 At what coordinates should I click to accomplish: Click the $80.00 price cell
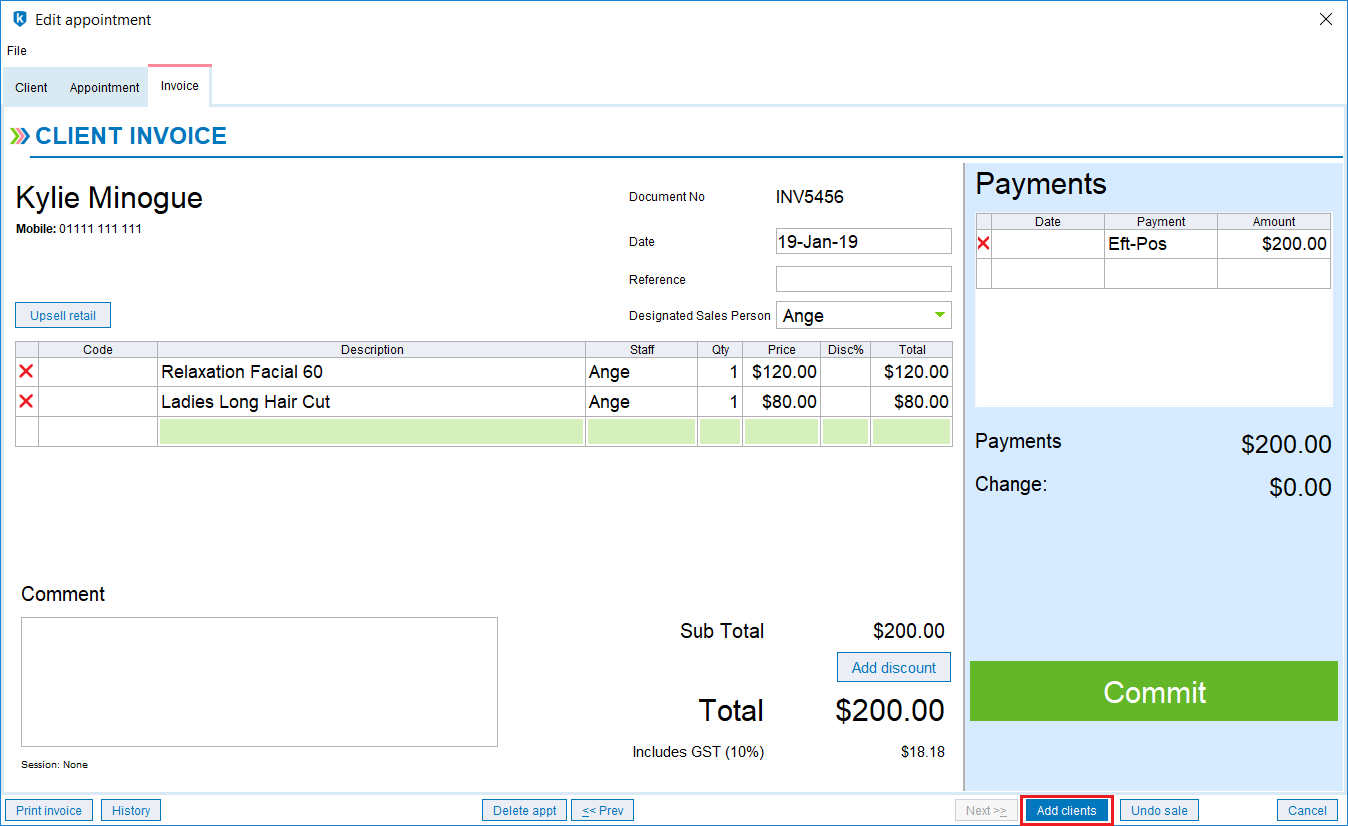pos(781,402)
